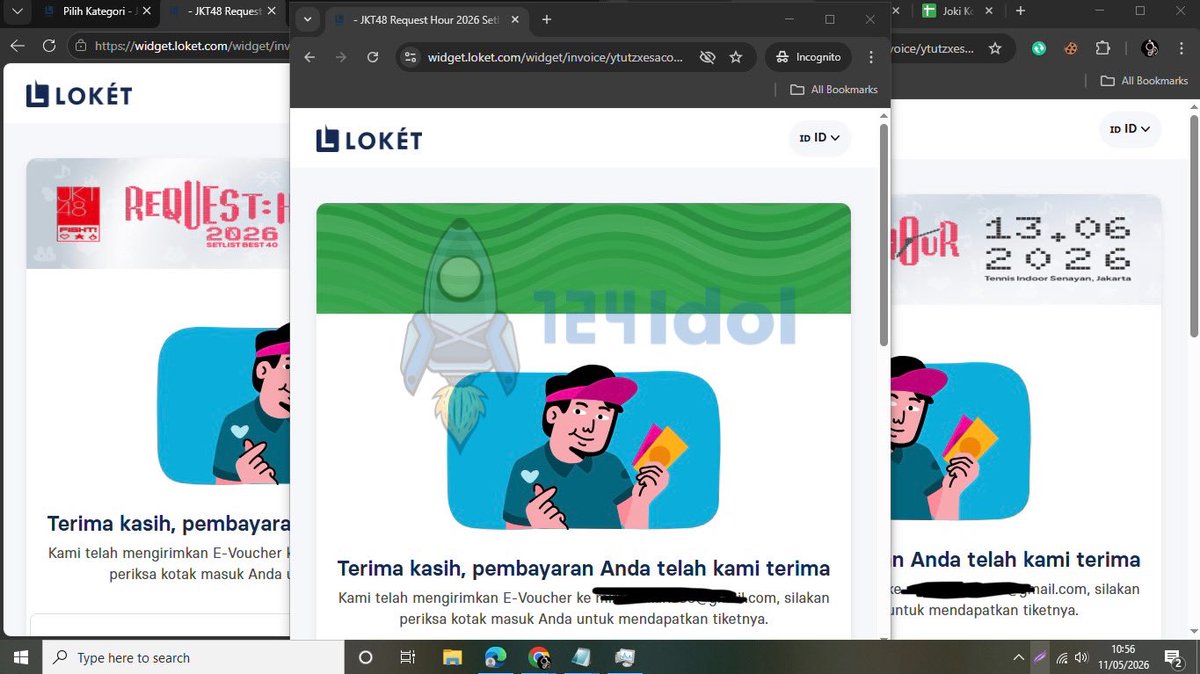
Task: Open the volume tray icon
Action: click(x=1082, y=658)
